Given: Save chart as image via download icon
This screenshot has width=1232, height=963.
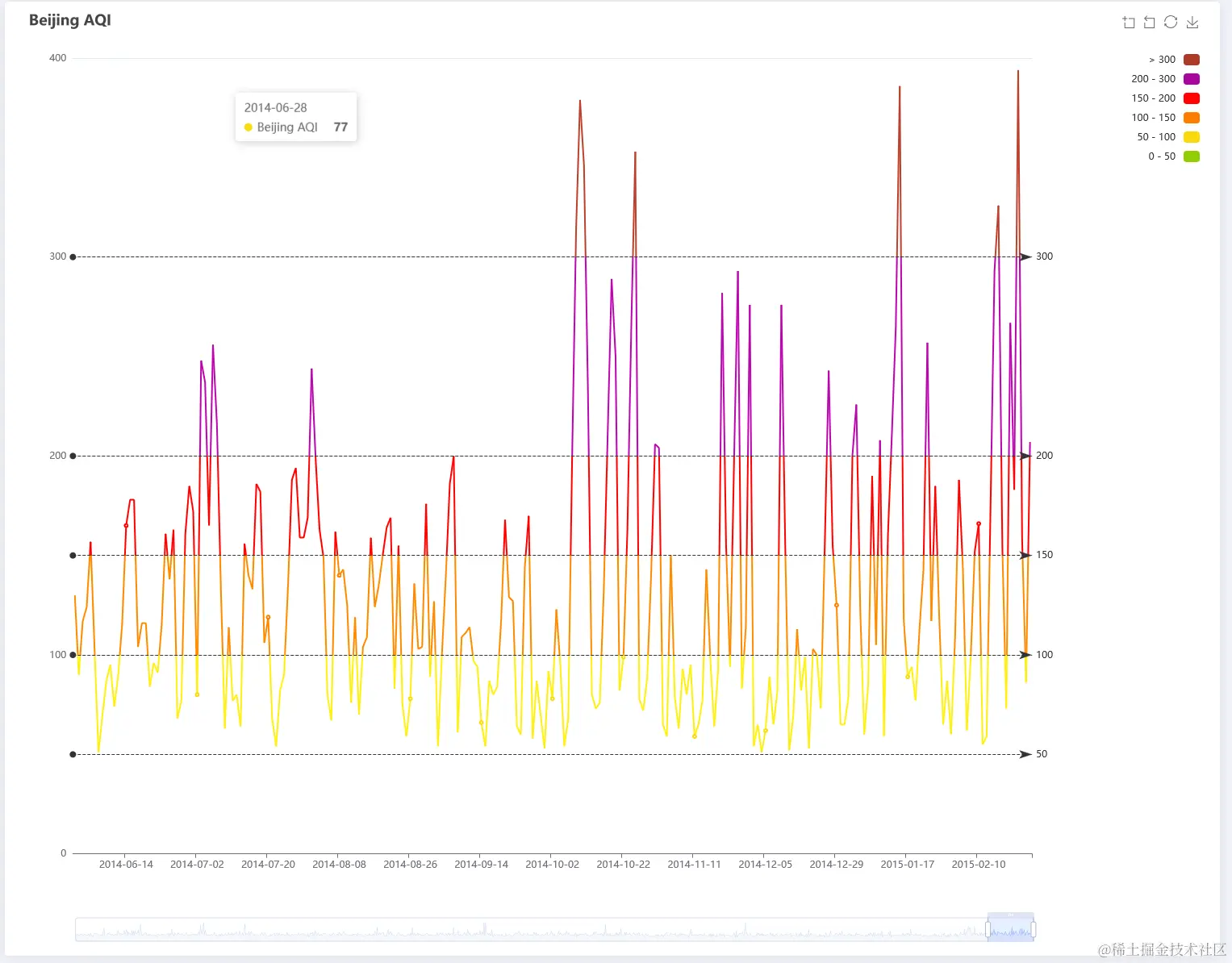Looking at the screenshot, I should pos(1192,23).
